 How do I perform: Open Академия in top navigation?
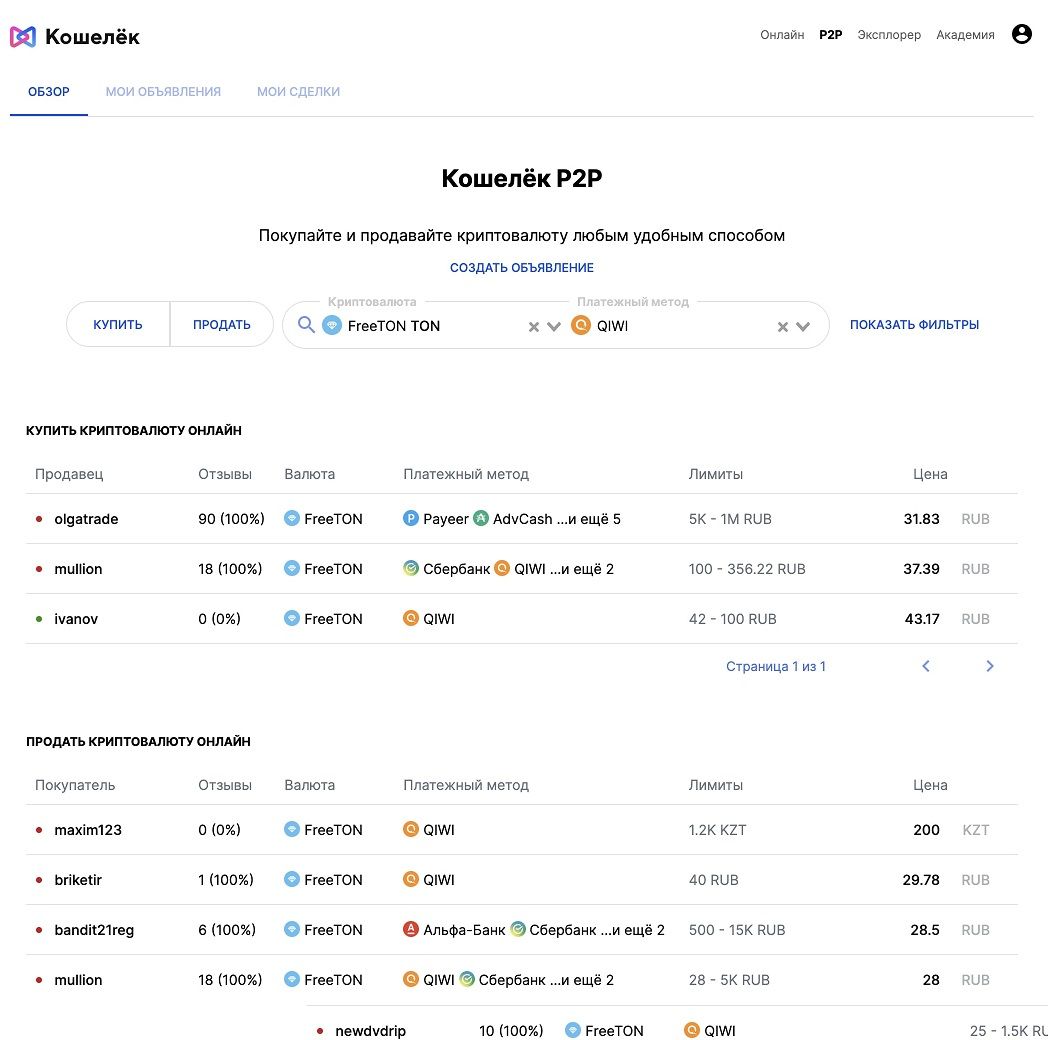(x=965, y=35)
